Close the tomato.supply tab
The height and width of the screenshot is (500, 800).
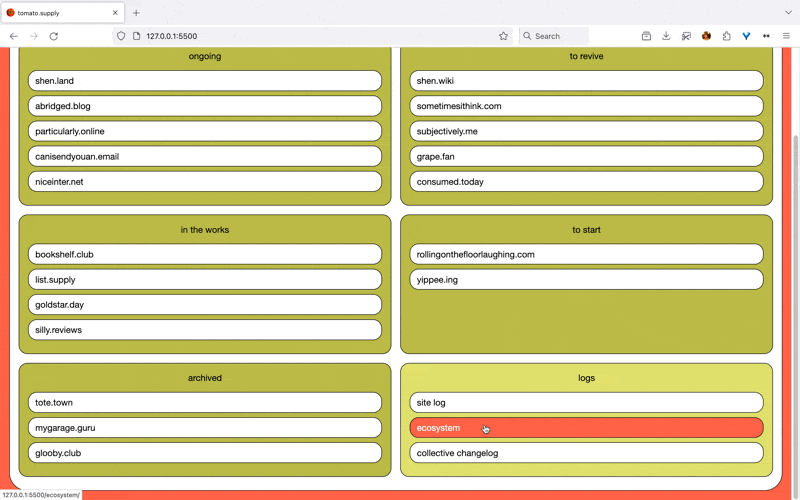pos(115,13)
